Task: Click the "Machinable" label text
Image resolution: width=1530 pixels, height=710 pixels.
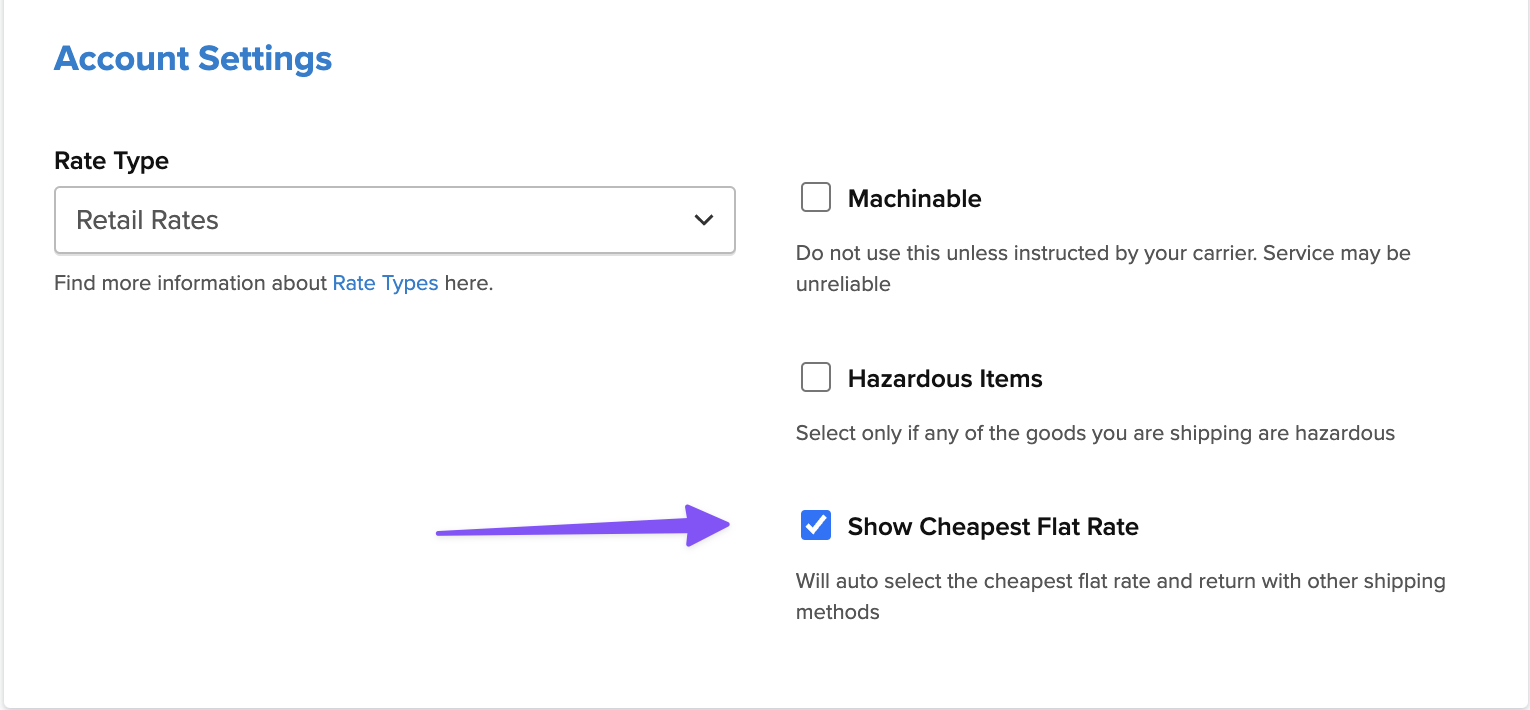Action: pos(914,199)
